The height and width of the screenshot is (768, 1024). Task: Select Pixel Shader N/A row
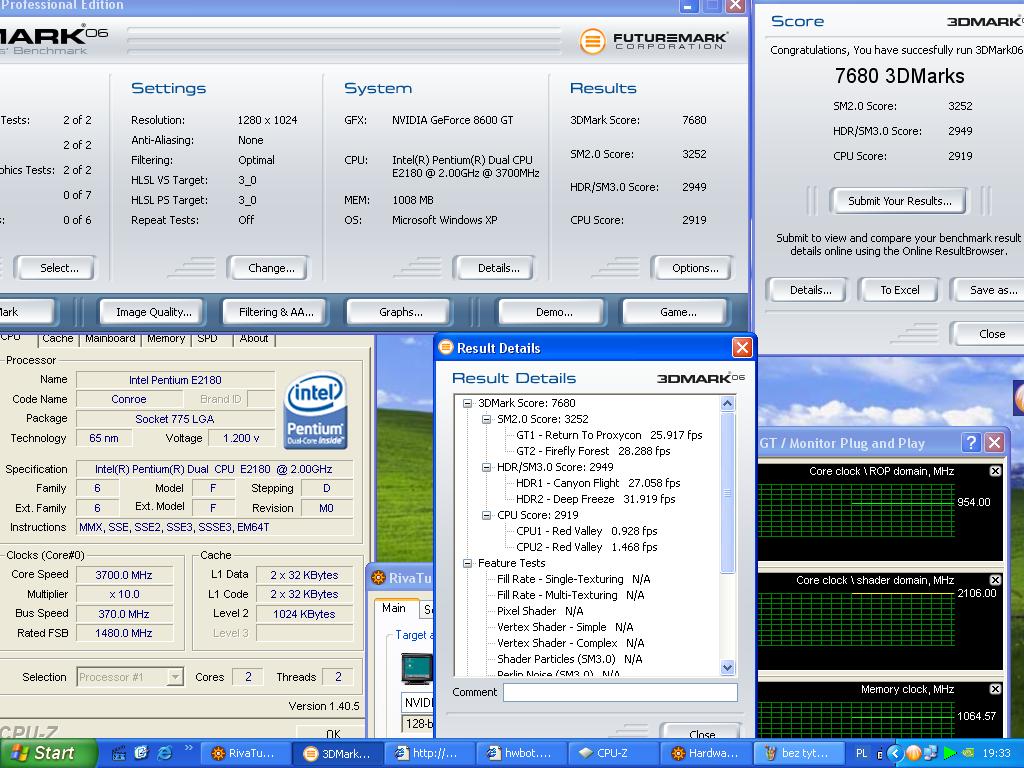pos(539,611)
